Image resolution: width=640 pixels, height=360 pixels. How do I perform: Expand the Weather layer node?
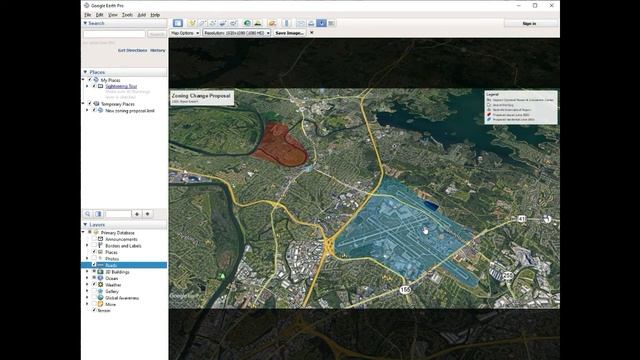coord(87,284)
